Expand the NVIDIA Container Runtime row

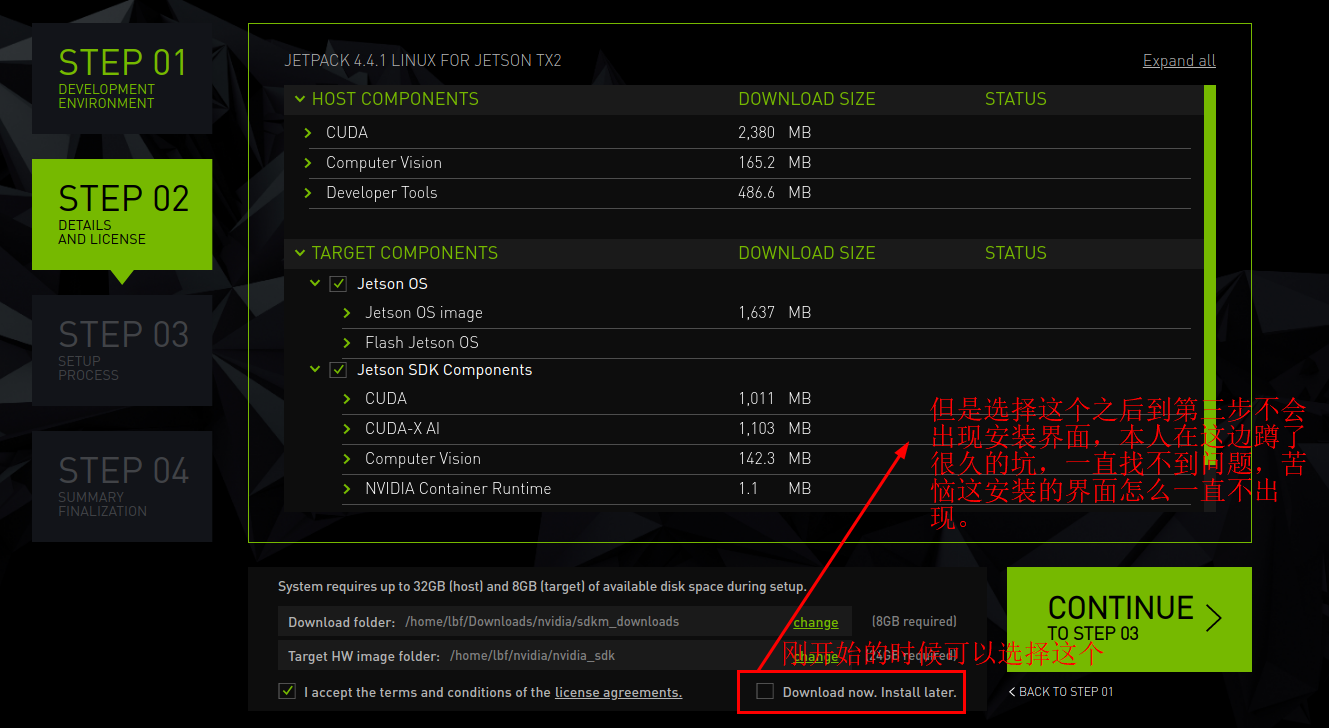pos(347,489)
